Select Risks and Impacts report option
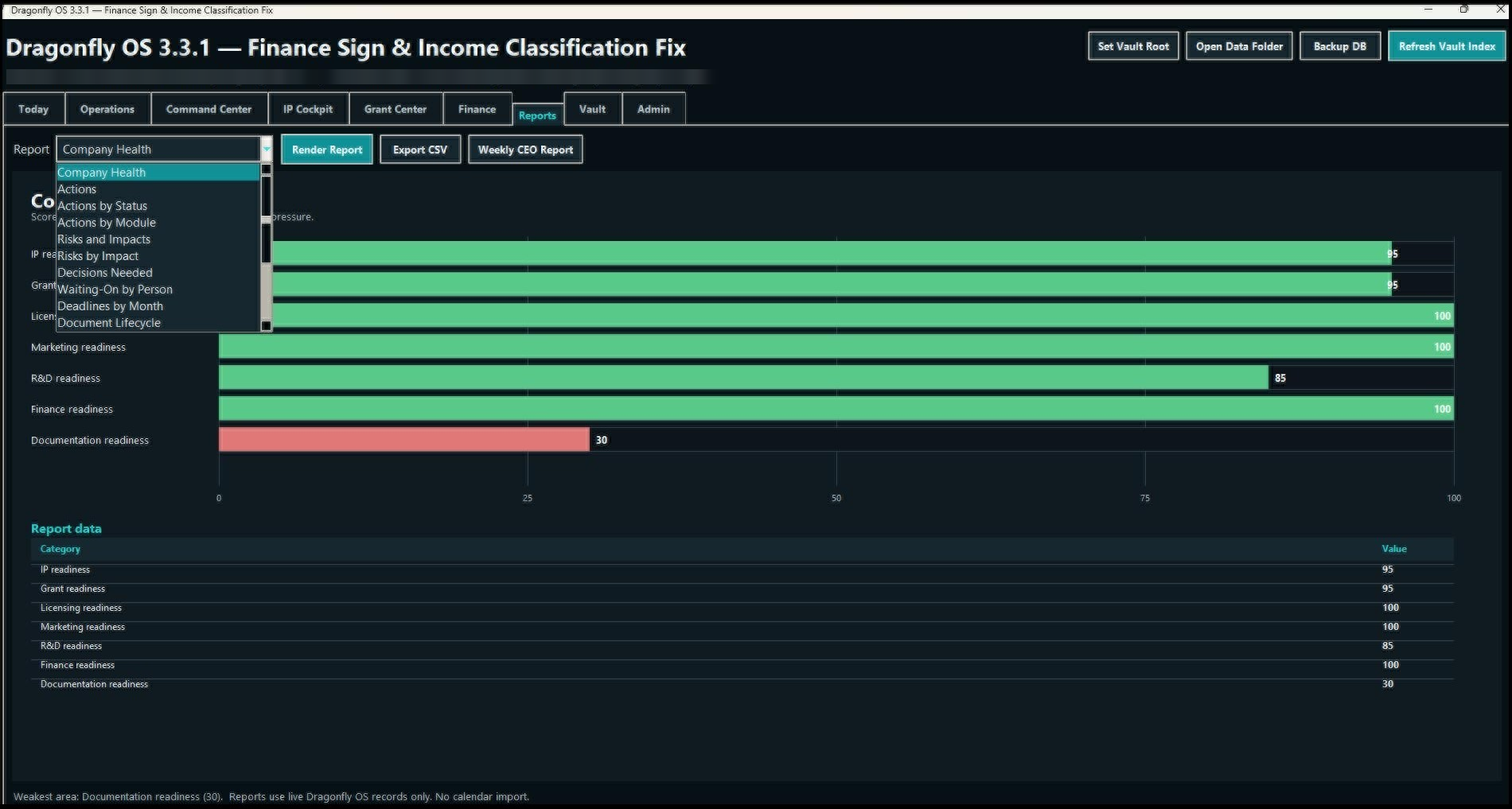The height and width of the screenshot is (809, 1512). pos(158,239)
